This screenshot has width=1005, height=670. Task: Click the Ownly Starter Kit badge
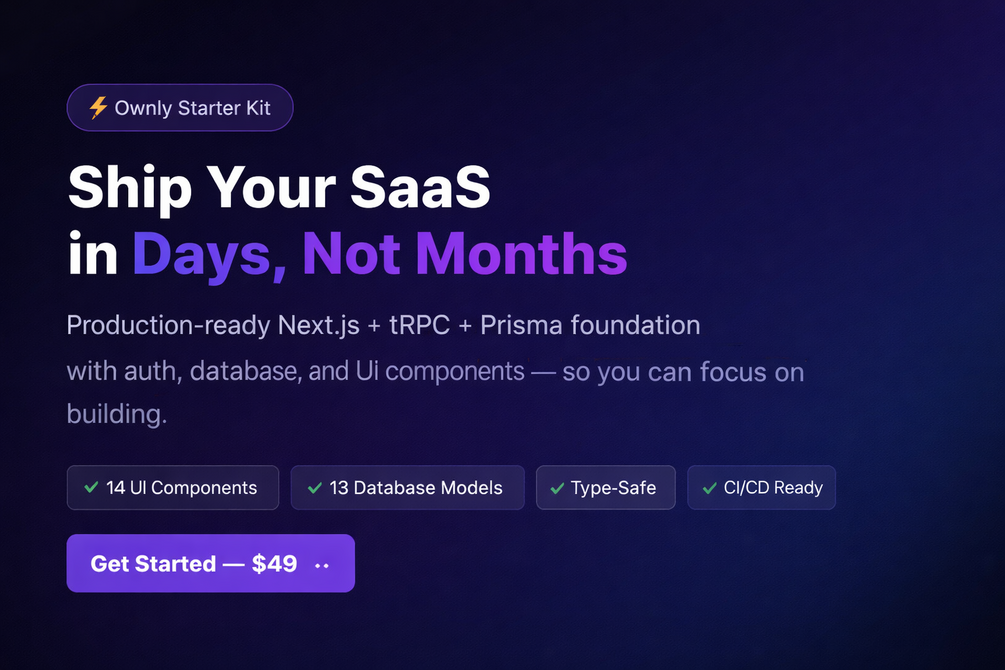[x=180, y=108]
